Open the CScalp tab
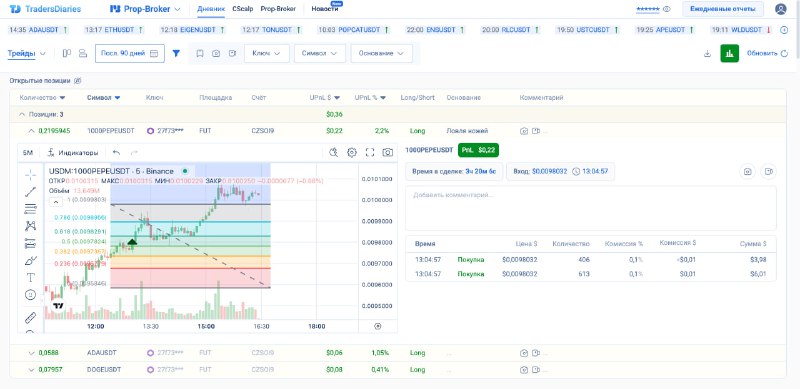 click(242, 9)
